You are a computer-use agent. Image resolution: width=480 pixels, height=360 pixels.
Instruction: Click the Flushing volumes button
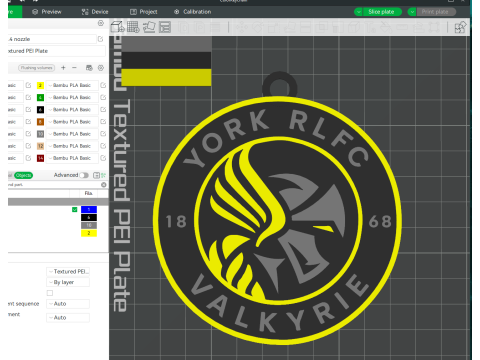[x=37, y=68]
